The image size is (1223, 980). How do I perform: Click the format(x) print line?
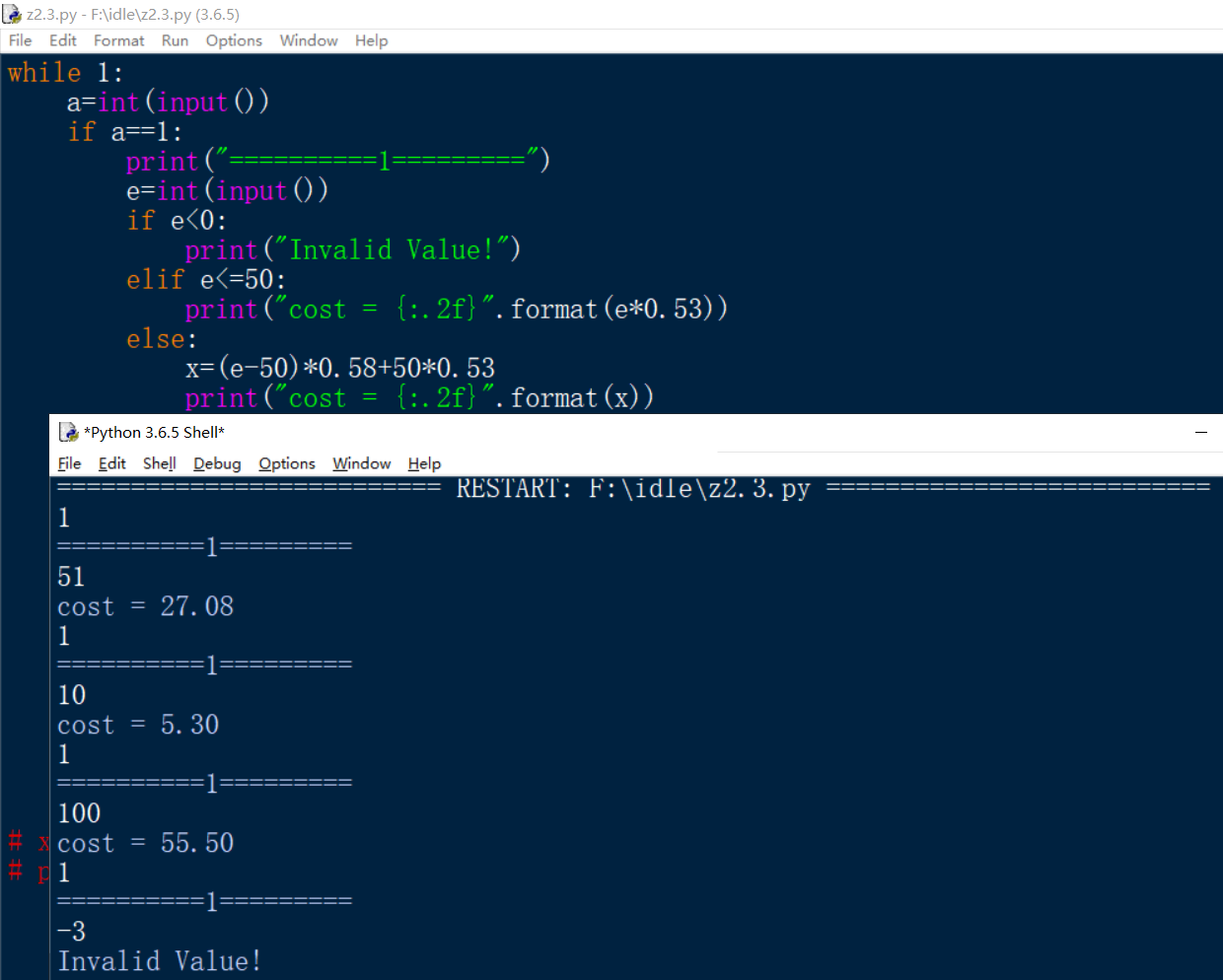pyautogui.click(x=419, y=398)
